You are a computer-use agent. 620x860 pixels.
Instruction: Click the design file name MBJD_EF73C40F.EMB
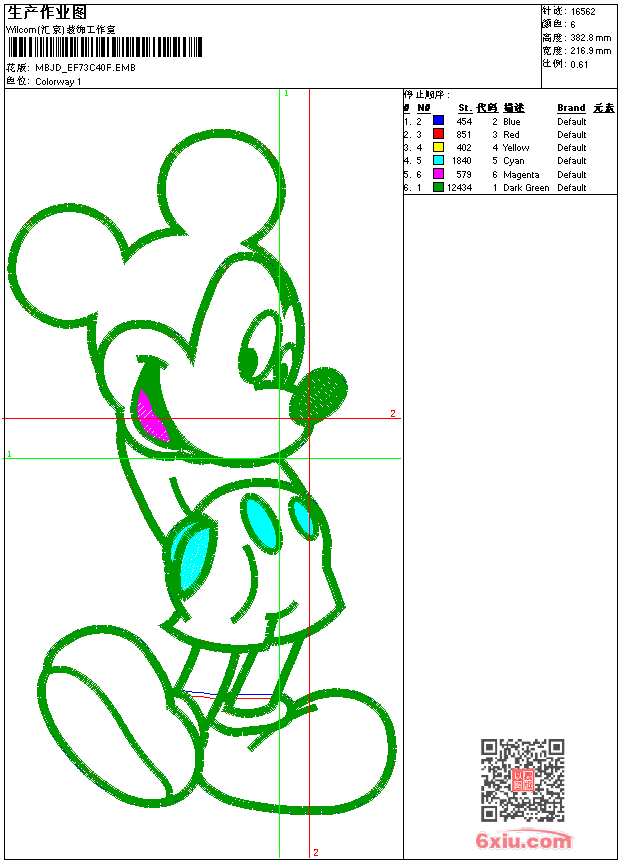pos(85,67)
